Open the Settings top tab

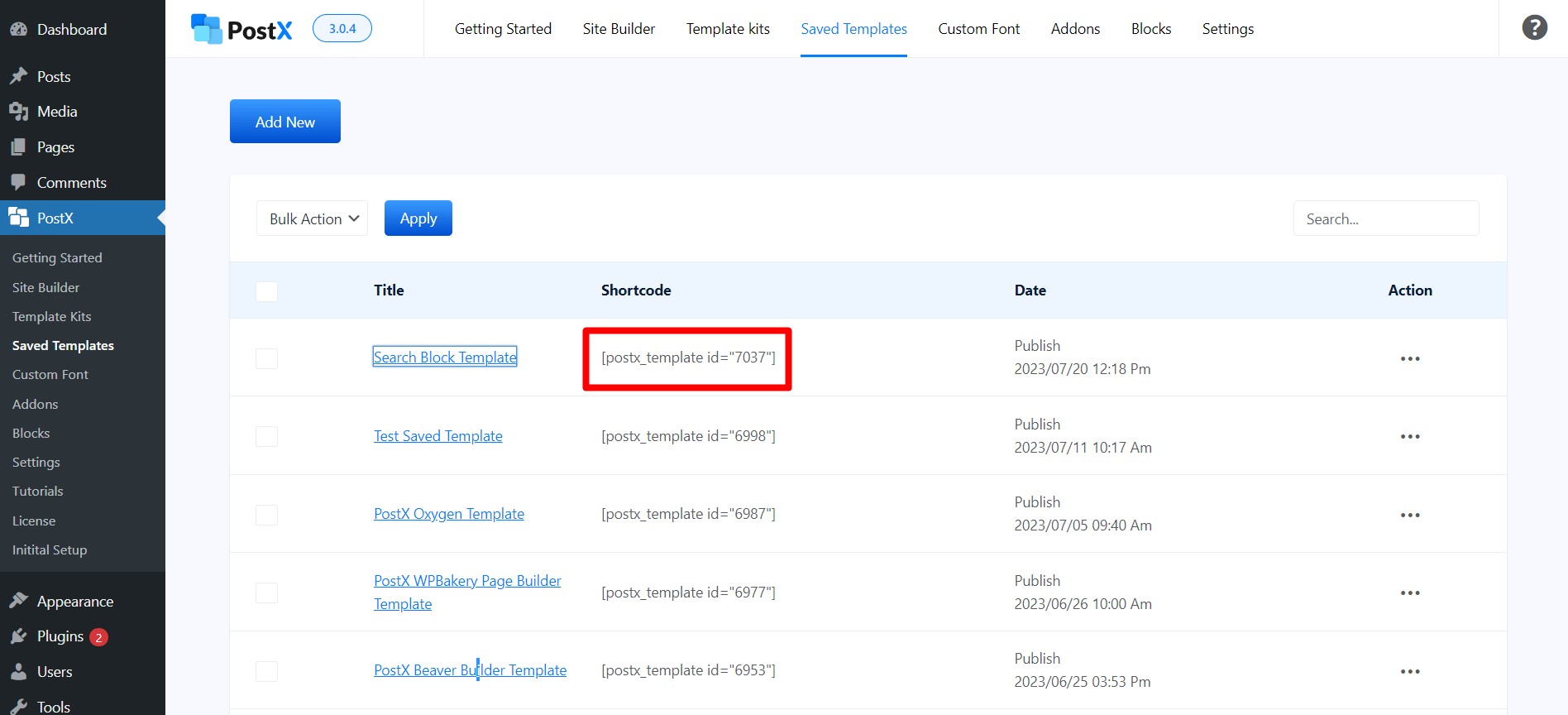[x=1227, y=29]
